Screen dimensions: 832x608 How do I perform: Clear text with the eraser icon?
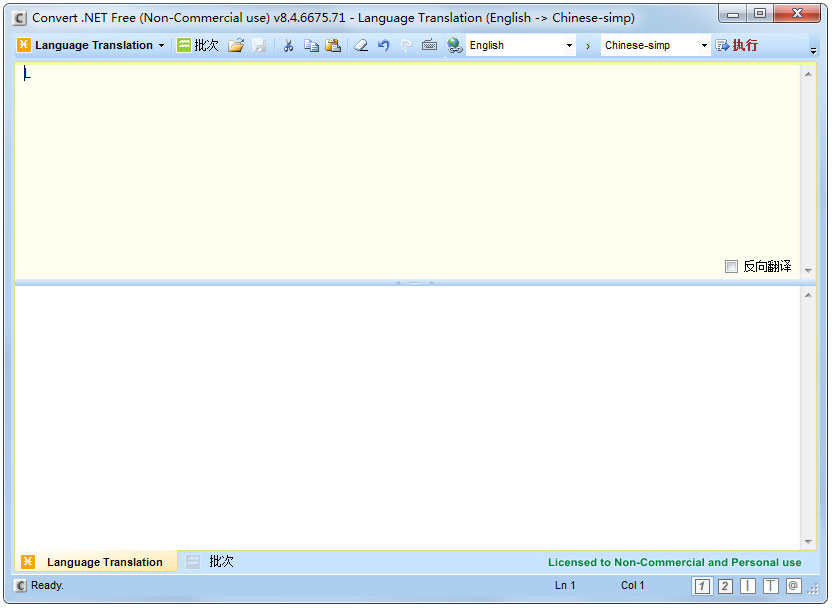point(361,46)
